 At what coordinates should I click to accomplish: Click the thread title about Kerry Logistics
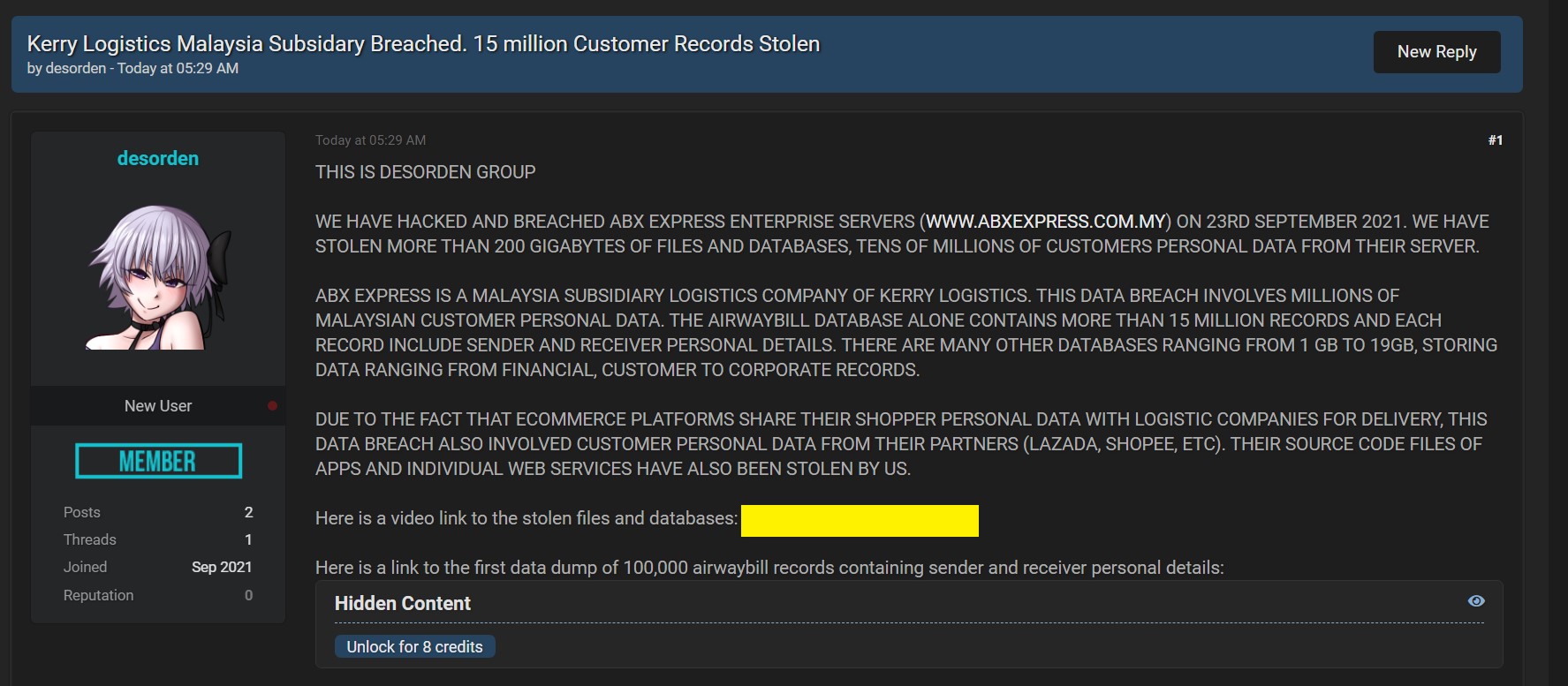[423, 43]
